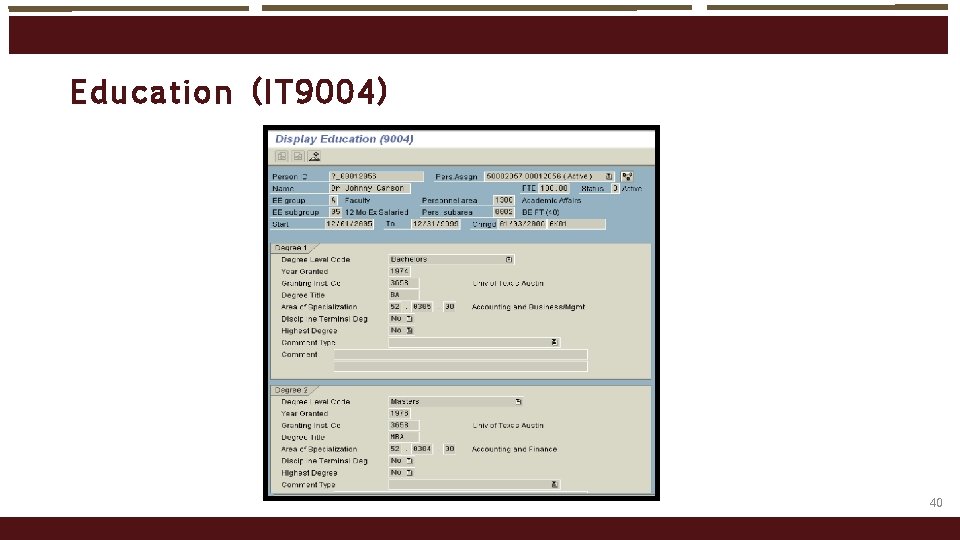Click the Name field Dr. Johnny Carson
This screenshot has width=960, height=540.
[369, 189]
